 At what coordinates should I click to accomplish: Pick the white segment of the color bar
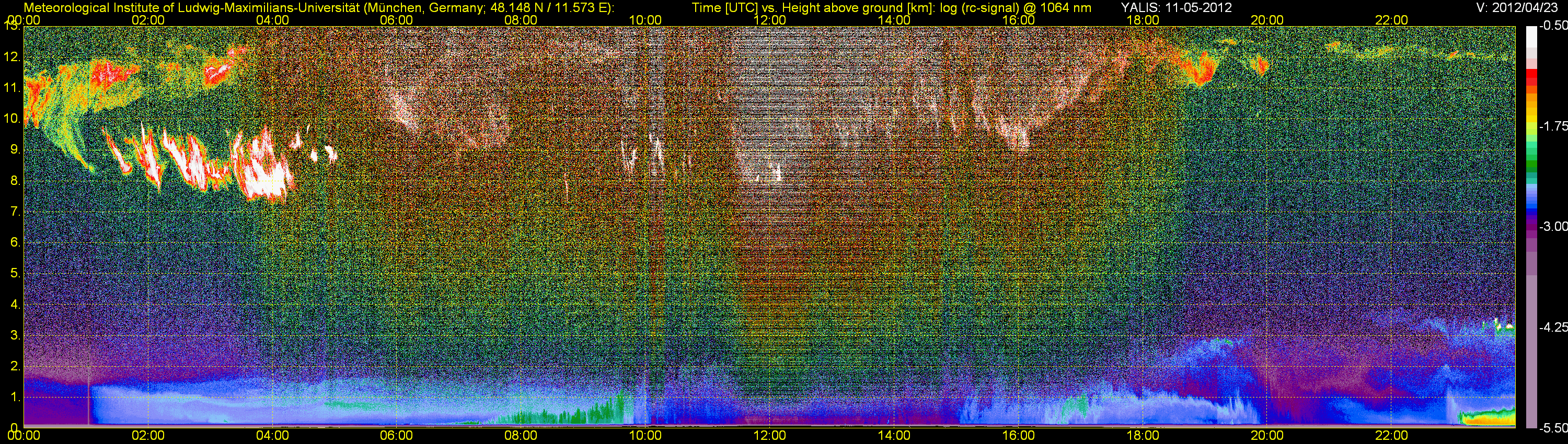[1531, 37]
